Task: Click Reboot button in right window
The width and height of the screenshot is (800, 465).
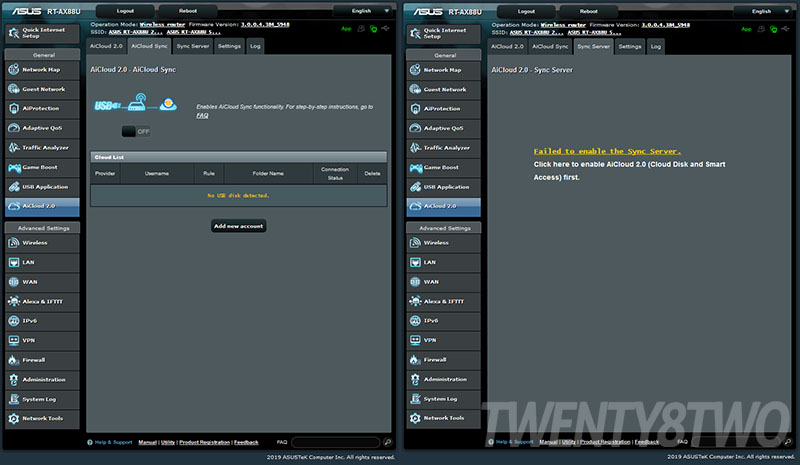Action: 588,11
